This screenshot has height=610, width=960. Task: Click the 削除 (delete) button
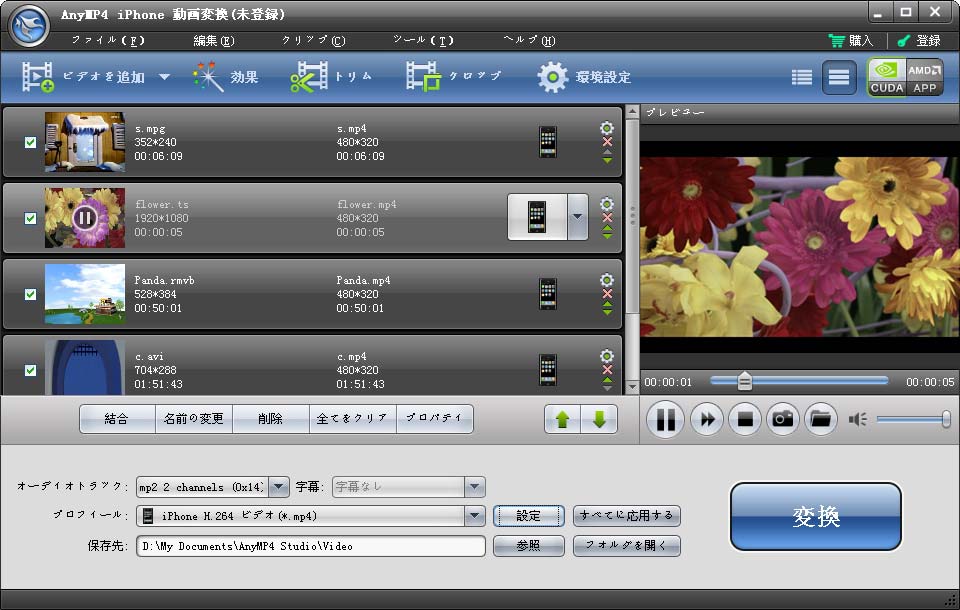[271, 419]
